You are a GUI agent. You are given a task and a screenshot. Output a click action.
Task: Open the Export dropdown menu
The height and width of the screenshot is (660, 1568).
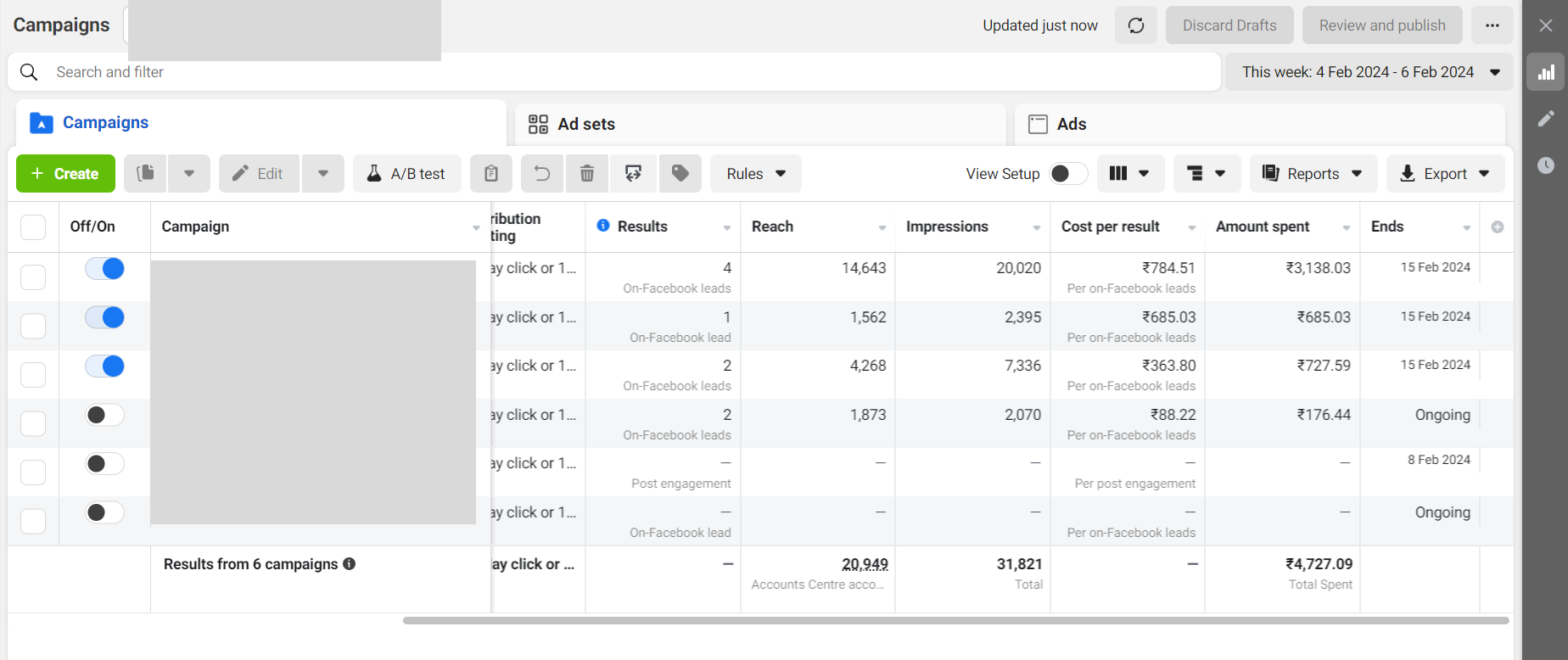[1445, 174]
